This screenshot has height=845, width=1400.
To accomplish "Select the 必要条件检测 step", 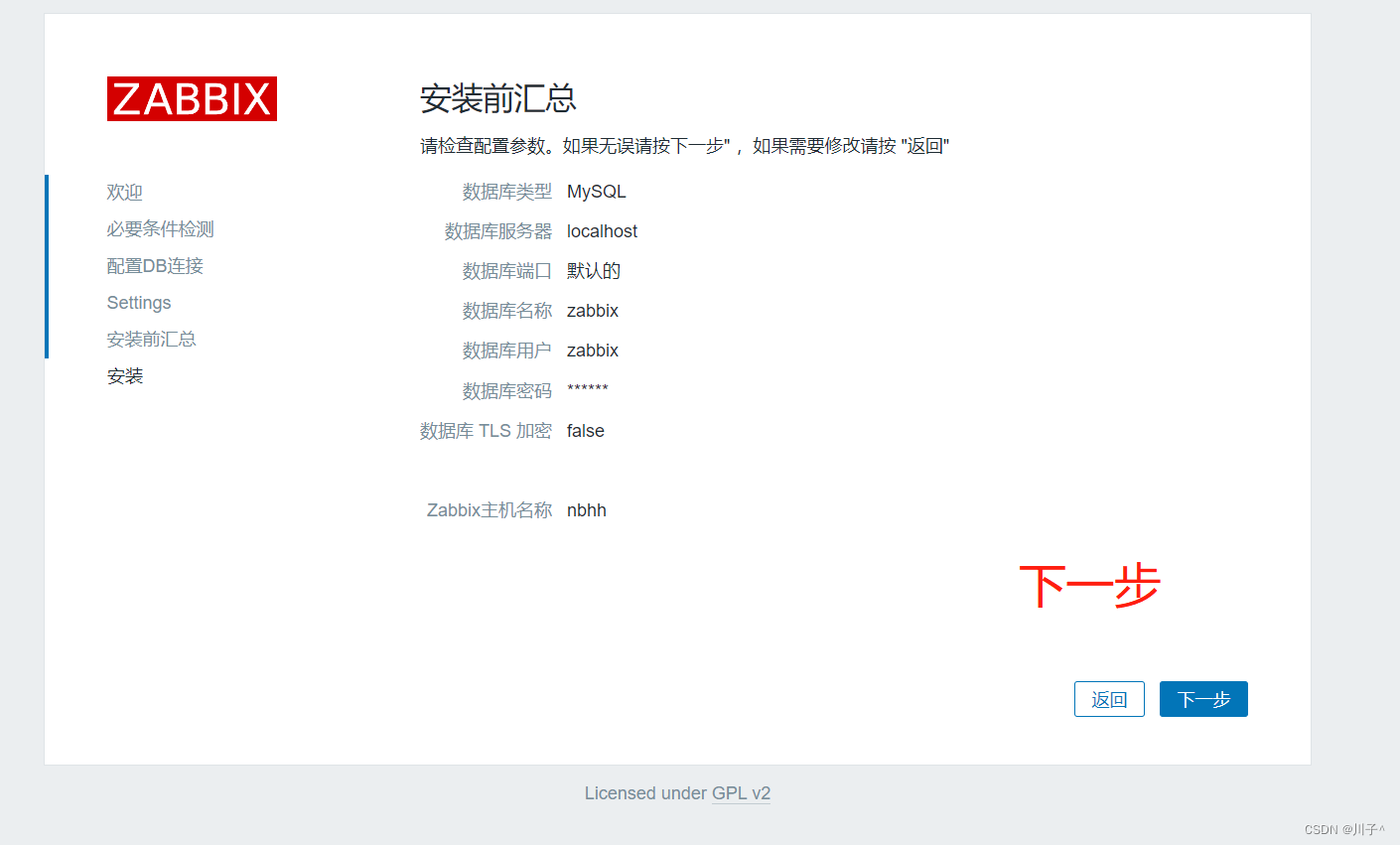I will click(159, 228).
